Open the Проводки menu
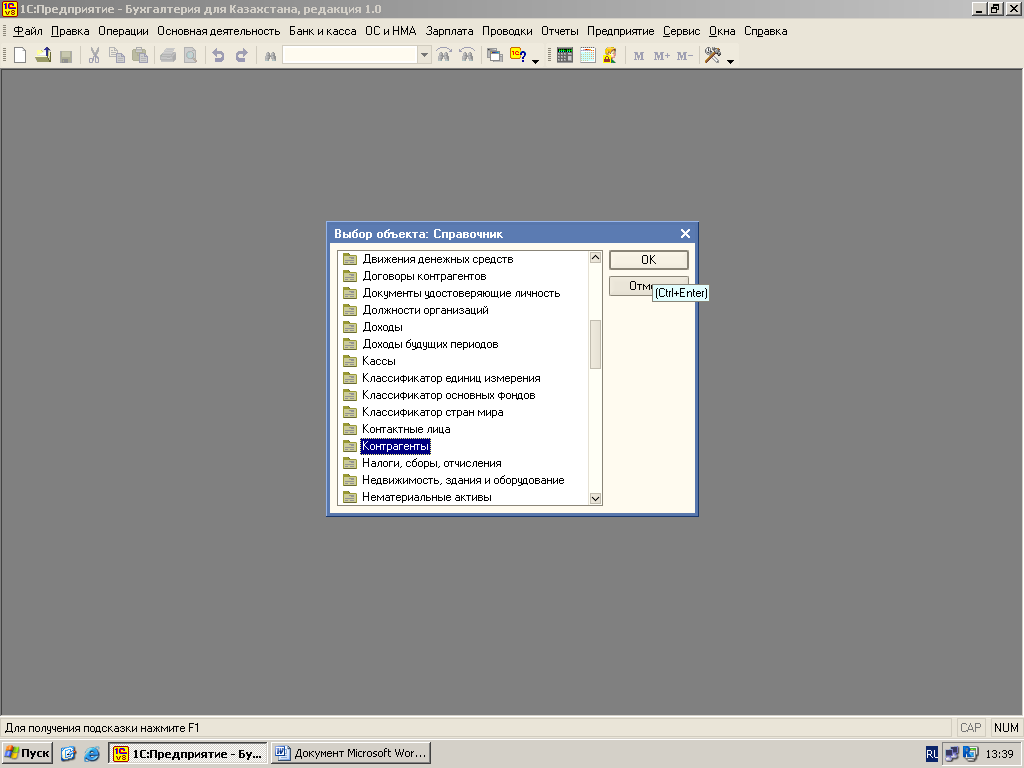1024x768 pixels. 507,31
